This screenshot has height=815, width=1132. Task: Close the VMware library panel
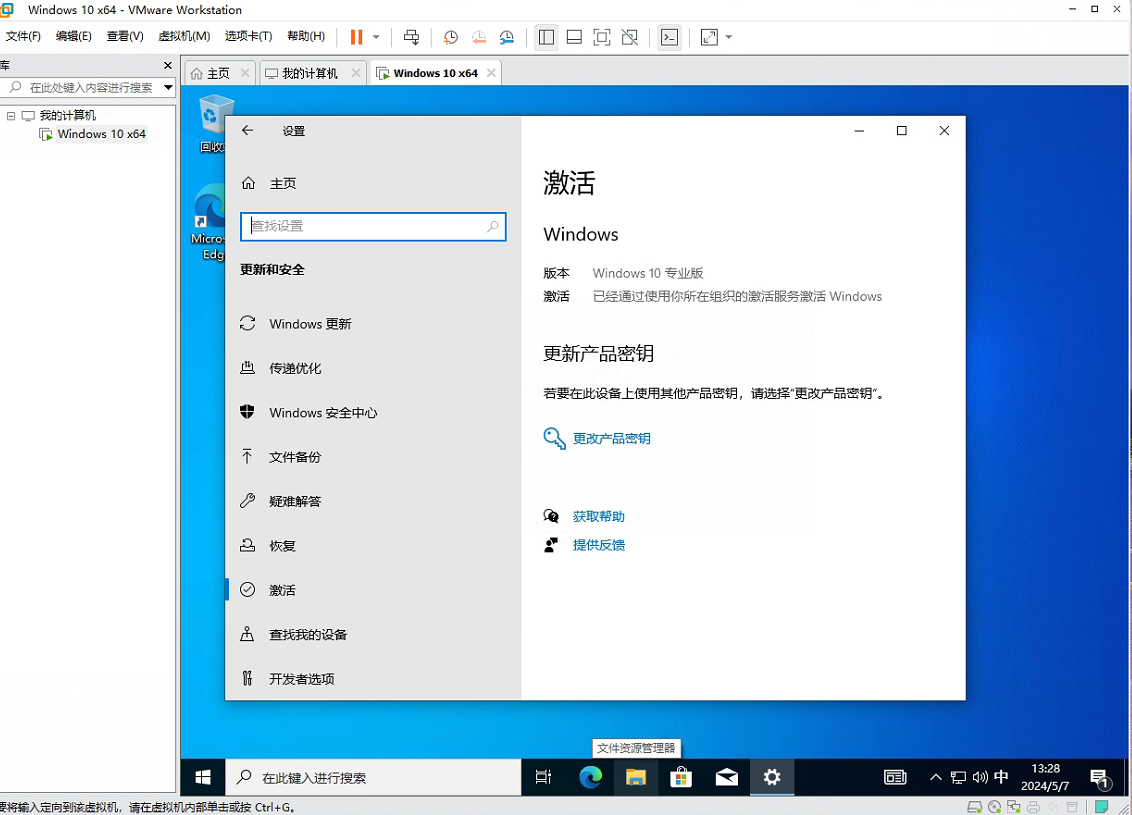click(168, 66)
